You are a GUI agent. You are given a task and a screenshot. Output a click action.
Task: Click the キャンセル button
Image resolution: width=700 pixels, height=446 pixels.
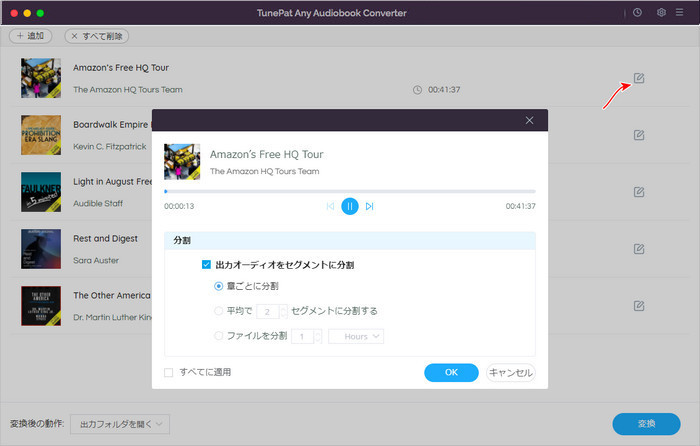coord(511,372)
